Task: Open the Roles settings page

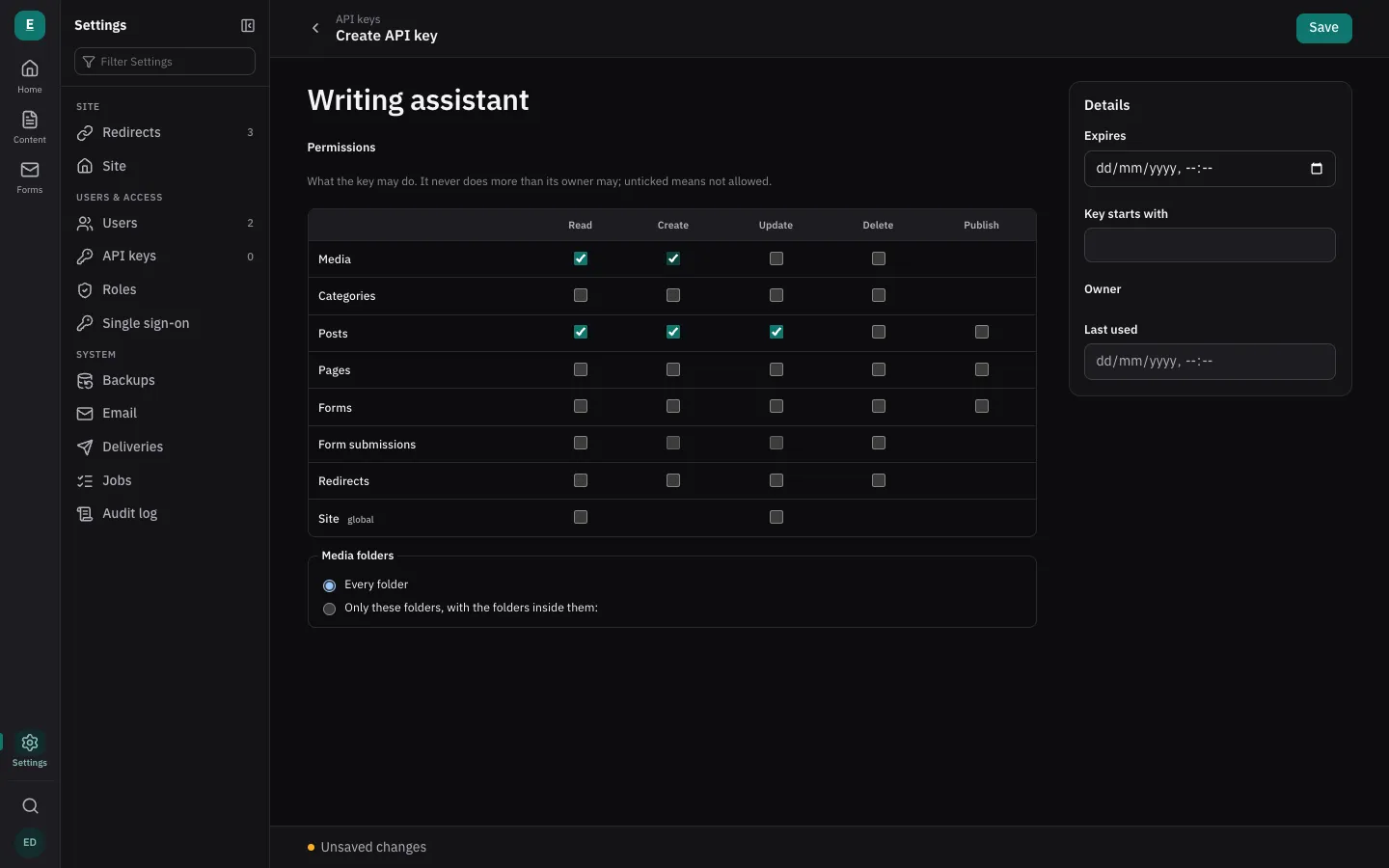Action: click(165, 289)
